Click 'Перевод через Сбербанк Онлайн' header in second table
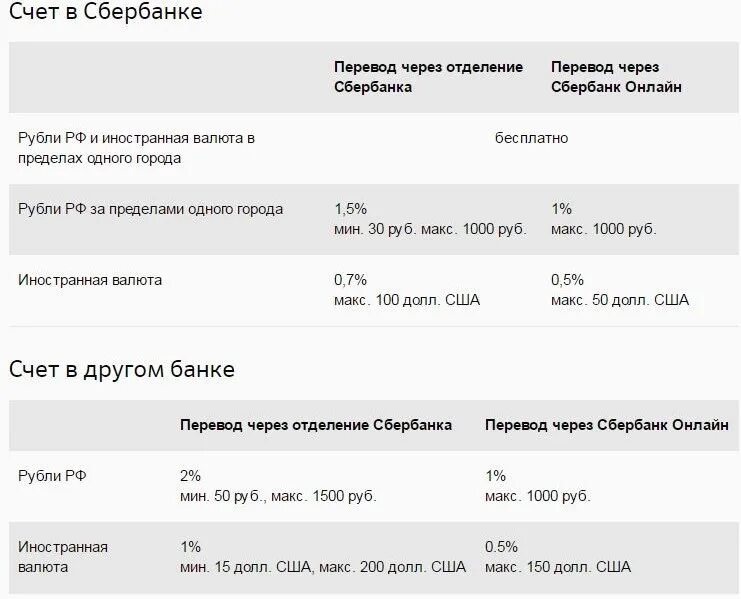This screenshot has width=741, height=599. (607, 425)
